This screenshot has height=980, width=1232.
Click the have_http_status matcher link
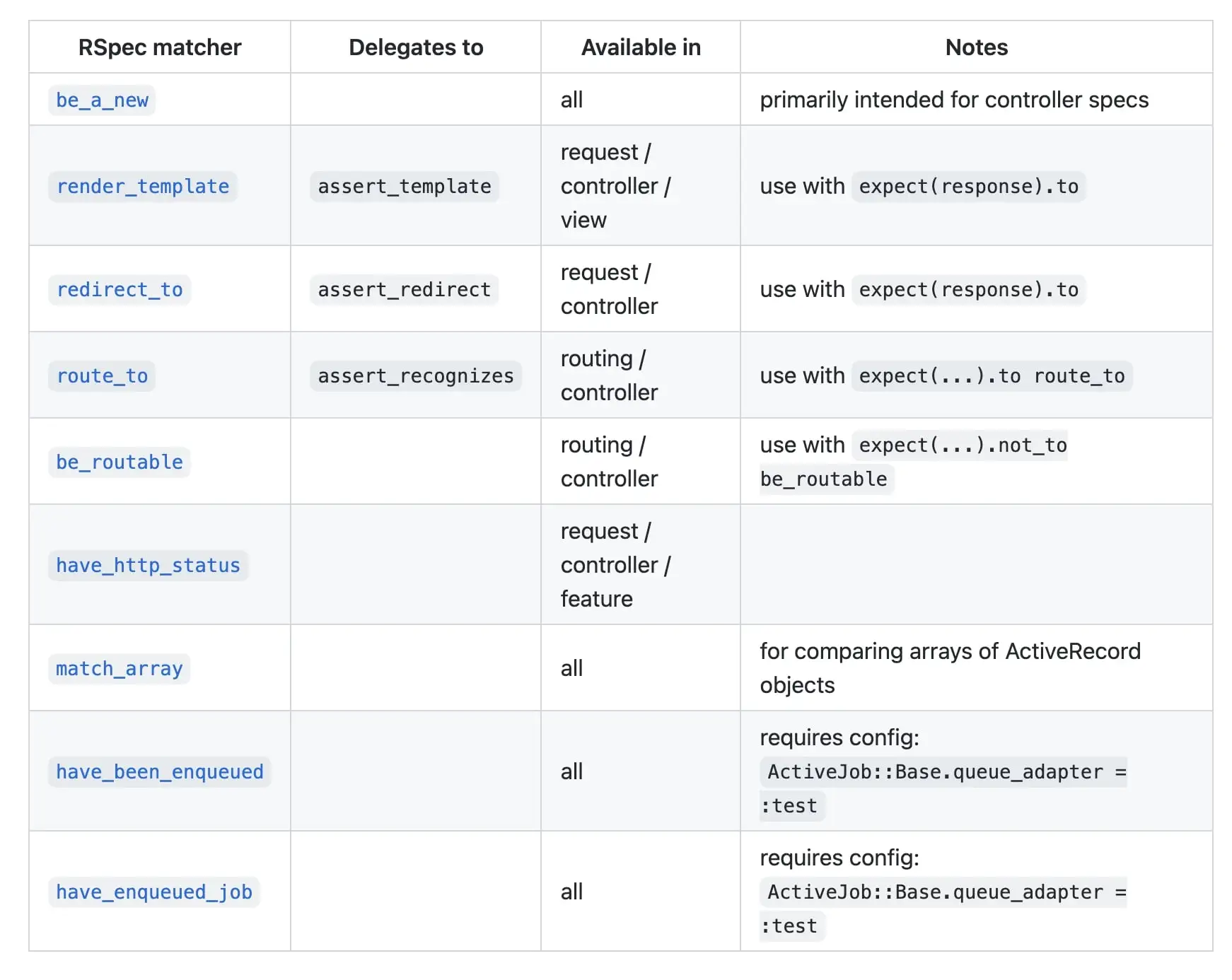148,566
